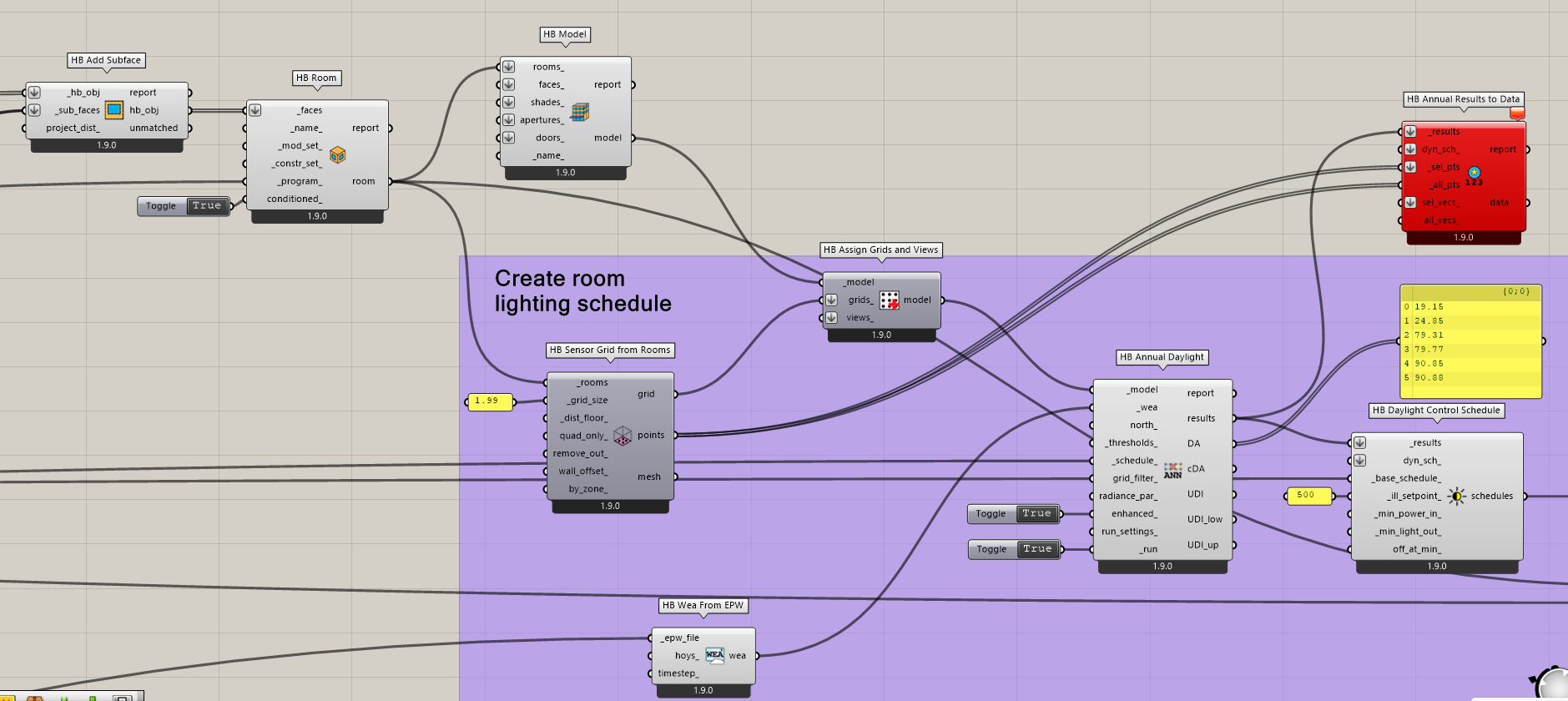Image resolution: width=1568 pixels, height=701 pixels.
Task: Click the arrow beside _results on HB Daylight Control Schedule
Action: 1359,443
